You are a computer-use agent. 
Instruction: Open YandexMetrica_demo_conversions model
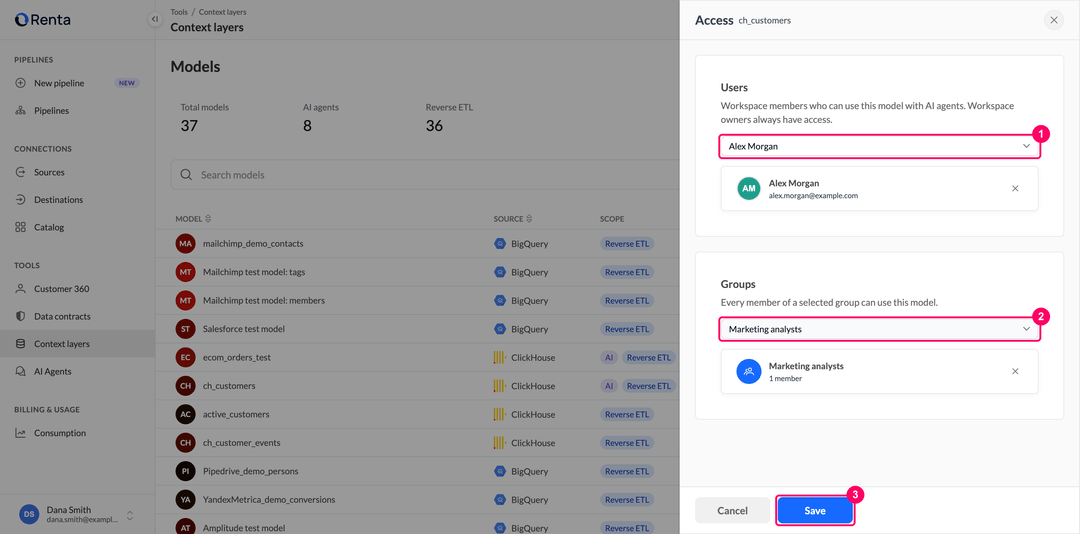pyautogui.click(x=269, y=500)
